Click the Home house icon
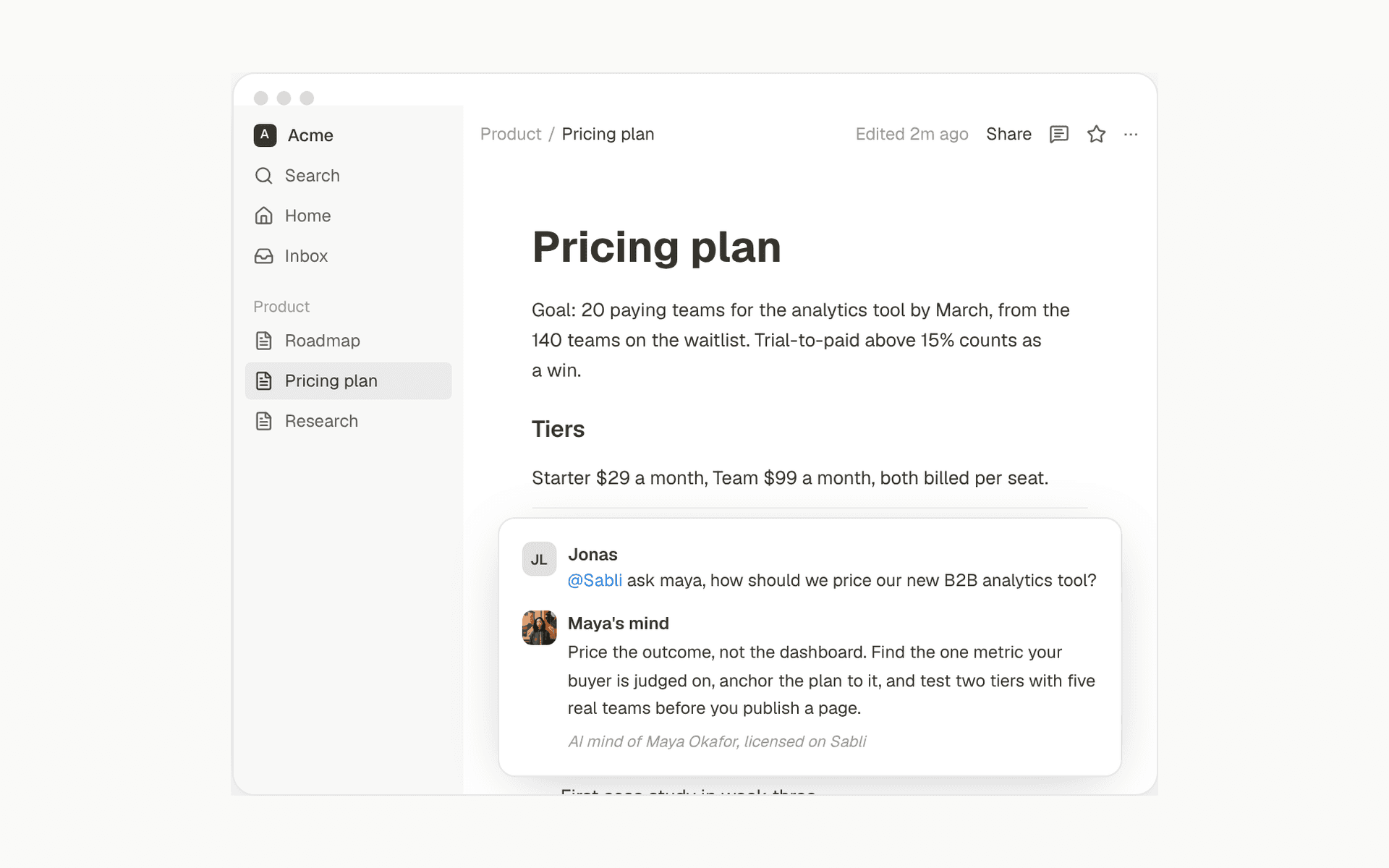 [264, 216]
